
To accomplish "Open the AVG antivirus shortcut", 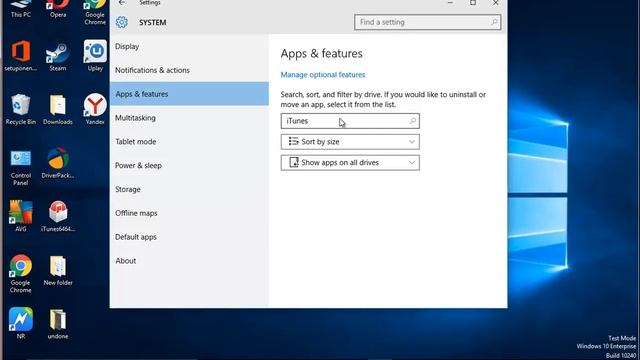I will (x=20, y=216).
